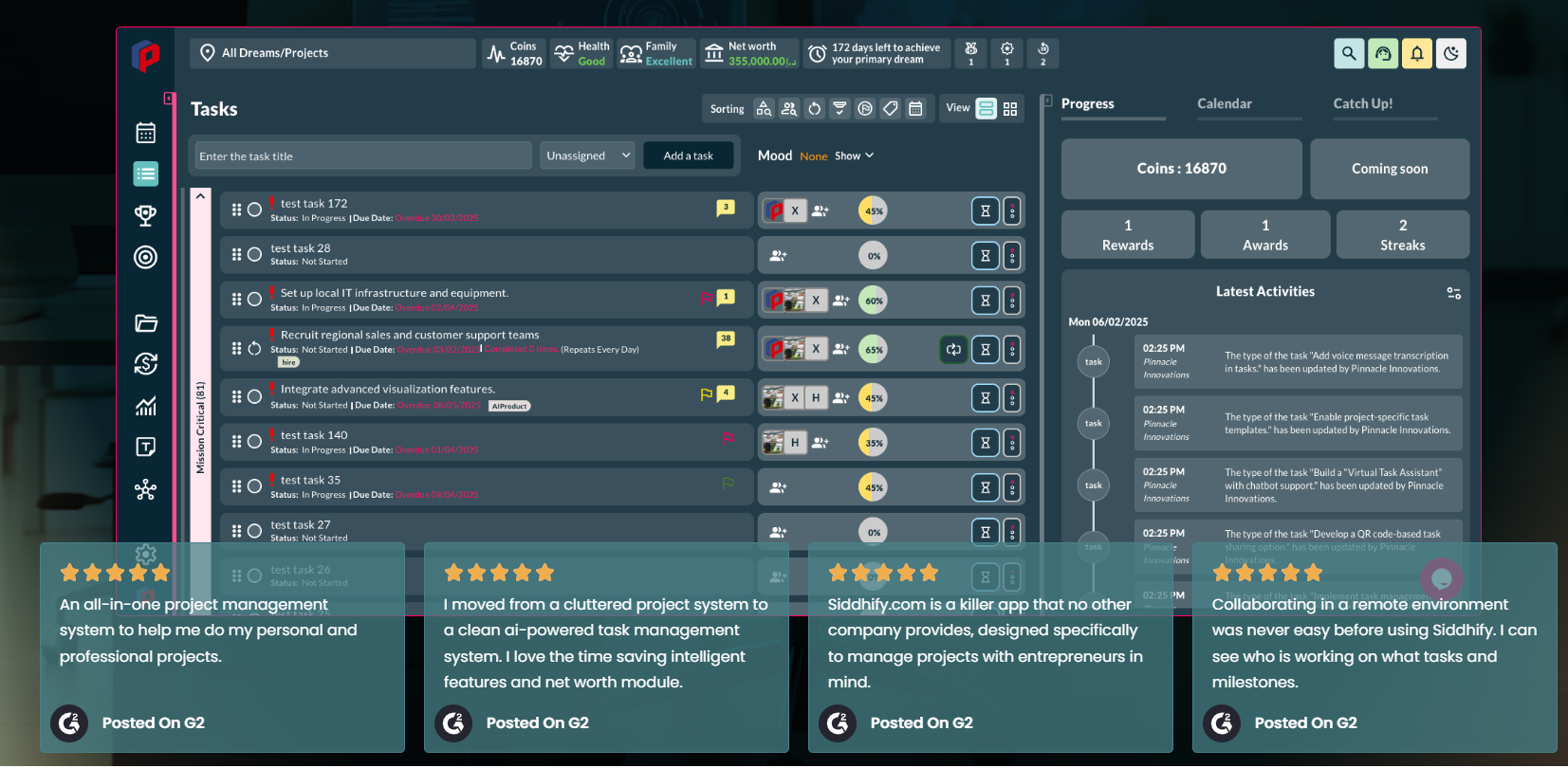Open the Coins 16870 stat in the top bar
Screen dimensions: 1568x768
click(514, 53)
